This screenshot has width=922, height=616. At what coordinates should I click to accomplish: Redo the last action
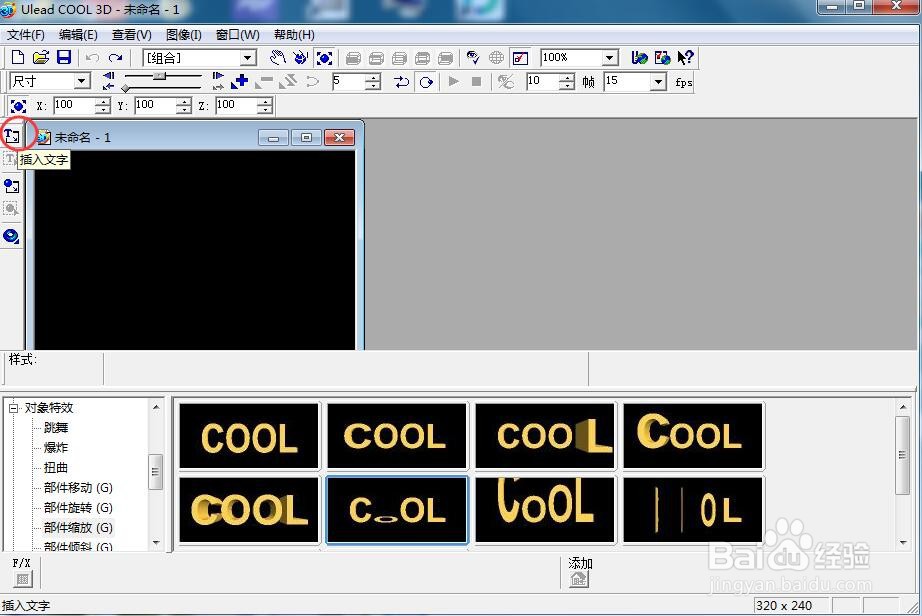coord(115,58)
